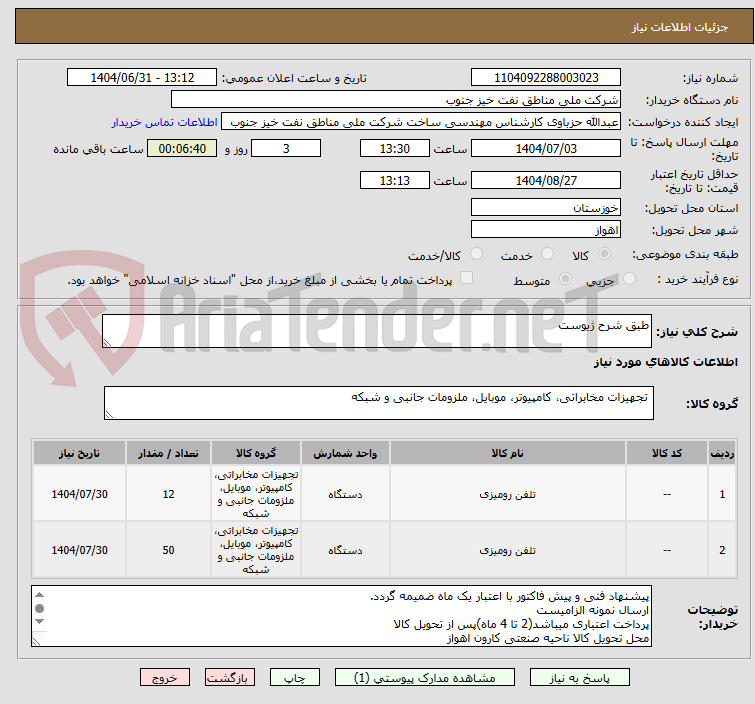Viewport: 755px width, 704px height.
Task: Click resize handle of buyer notes box
Action: click(x=36, y=641)
